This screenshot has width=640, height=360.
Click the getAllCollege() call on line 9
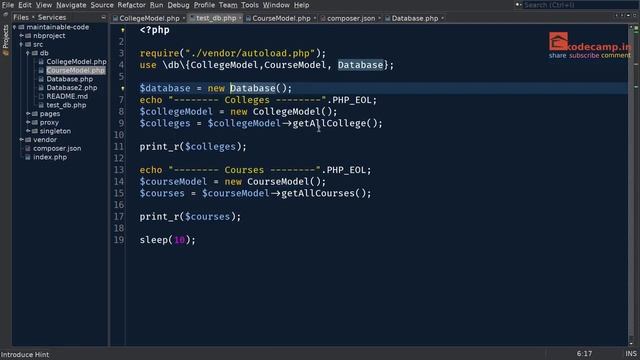click(337, 123)
